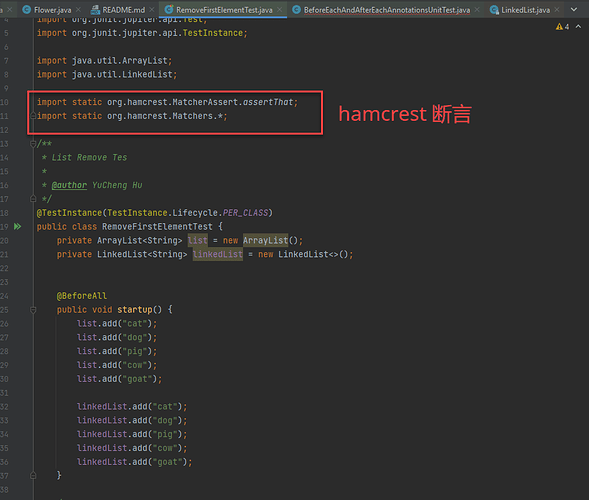
Task: Click list.add("cow") statement
Action: point(117,365)
